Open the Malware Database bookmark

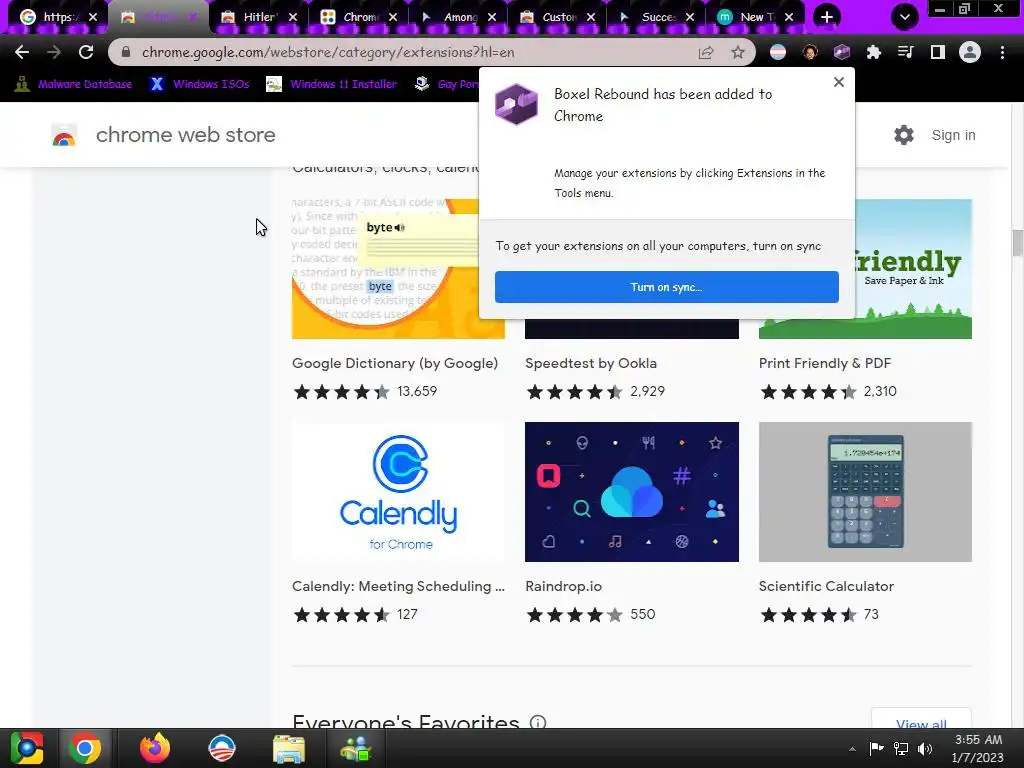73,84
